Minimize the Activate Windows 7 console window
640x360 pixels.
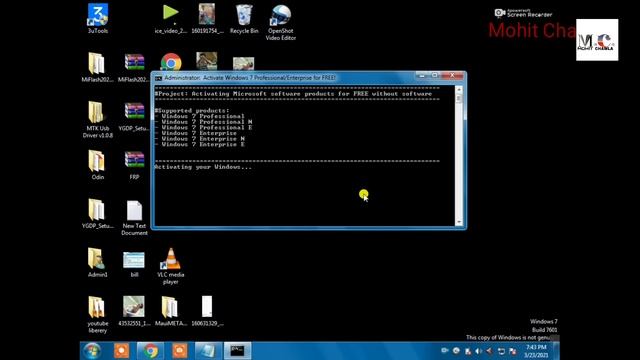point(422,76)
